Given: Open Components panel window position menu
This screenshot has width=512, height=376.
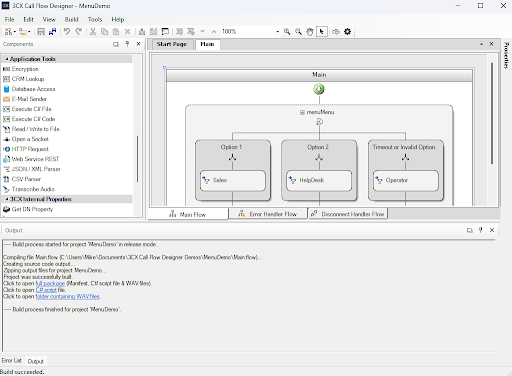Looking at the screenshot, I should coord(116,44).
